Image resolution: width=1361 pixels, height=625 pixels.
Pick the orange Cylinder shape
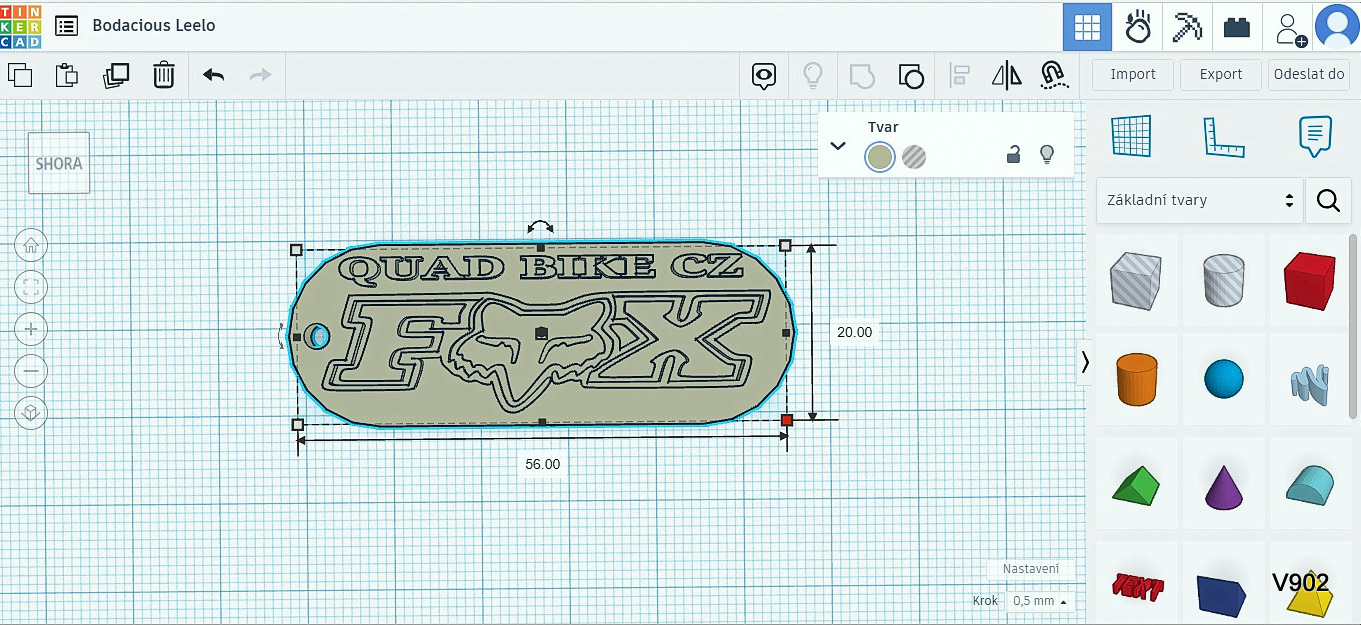[x=1135, y=379]
